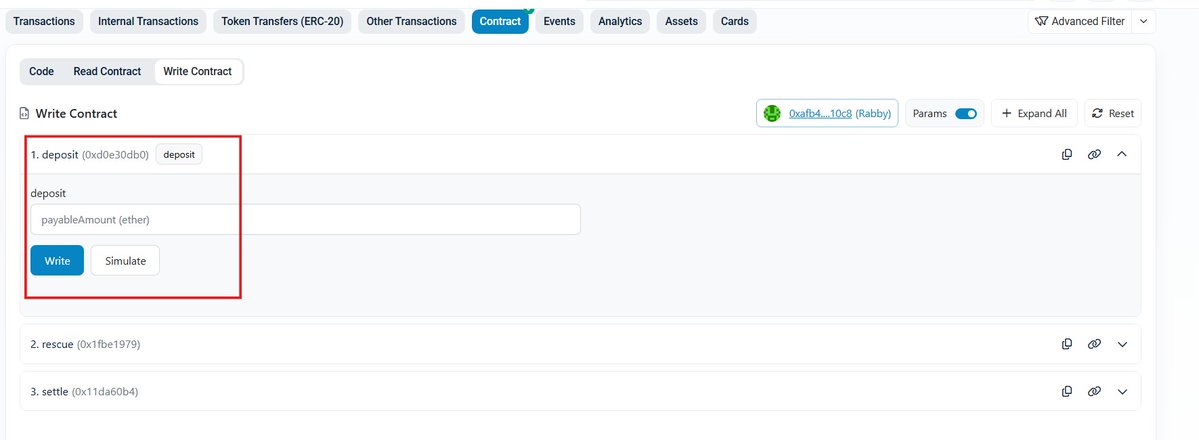This screenshot has height=440, width=1199.
Task: Reset the write contract form
Action: coord(1113,113)
